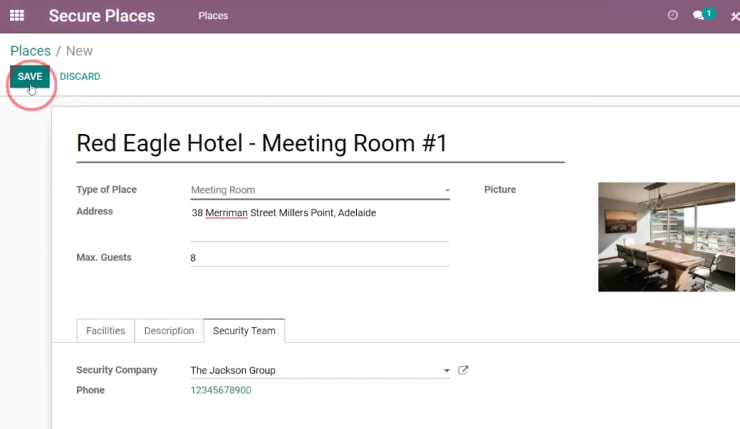
Task: Open the activities clock icon
Action: pos(673,15)
